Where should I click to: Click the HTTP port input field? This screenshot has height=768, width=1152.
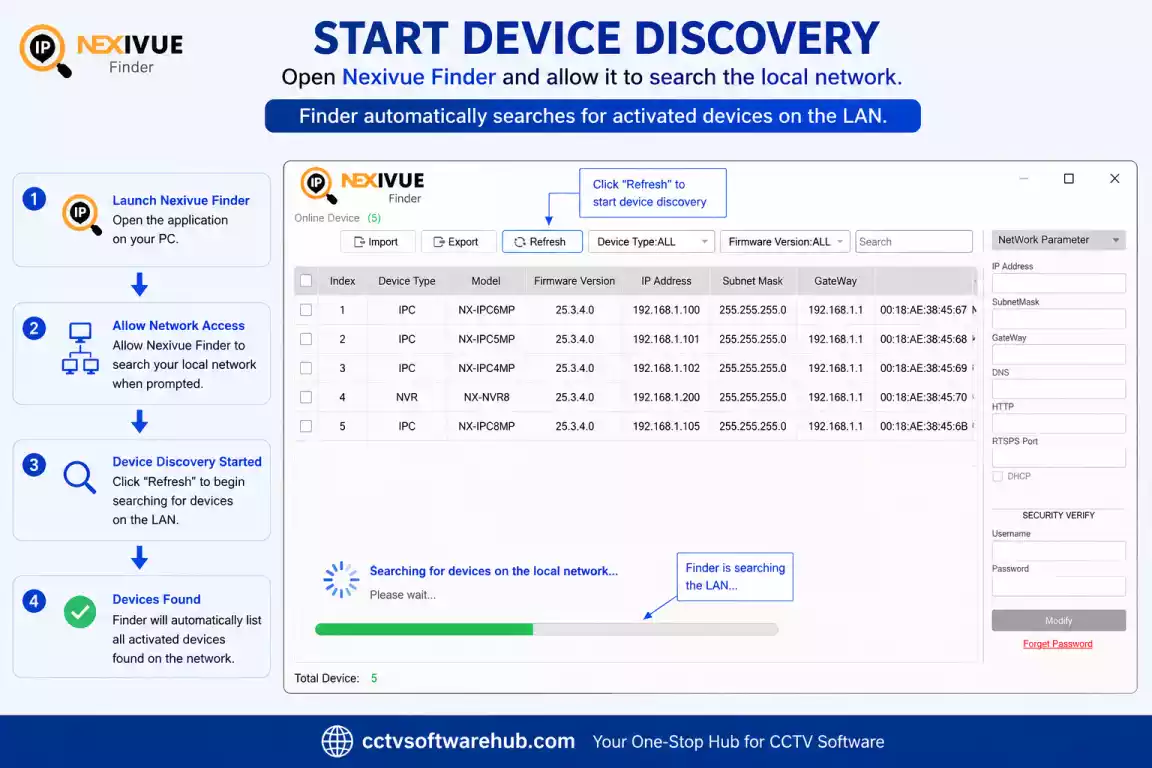[x=1059, y=423]
